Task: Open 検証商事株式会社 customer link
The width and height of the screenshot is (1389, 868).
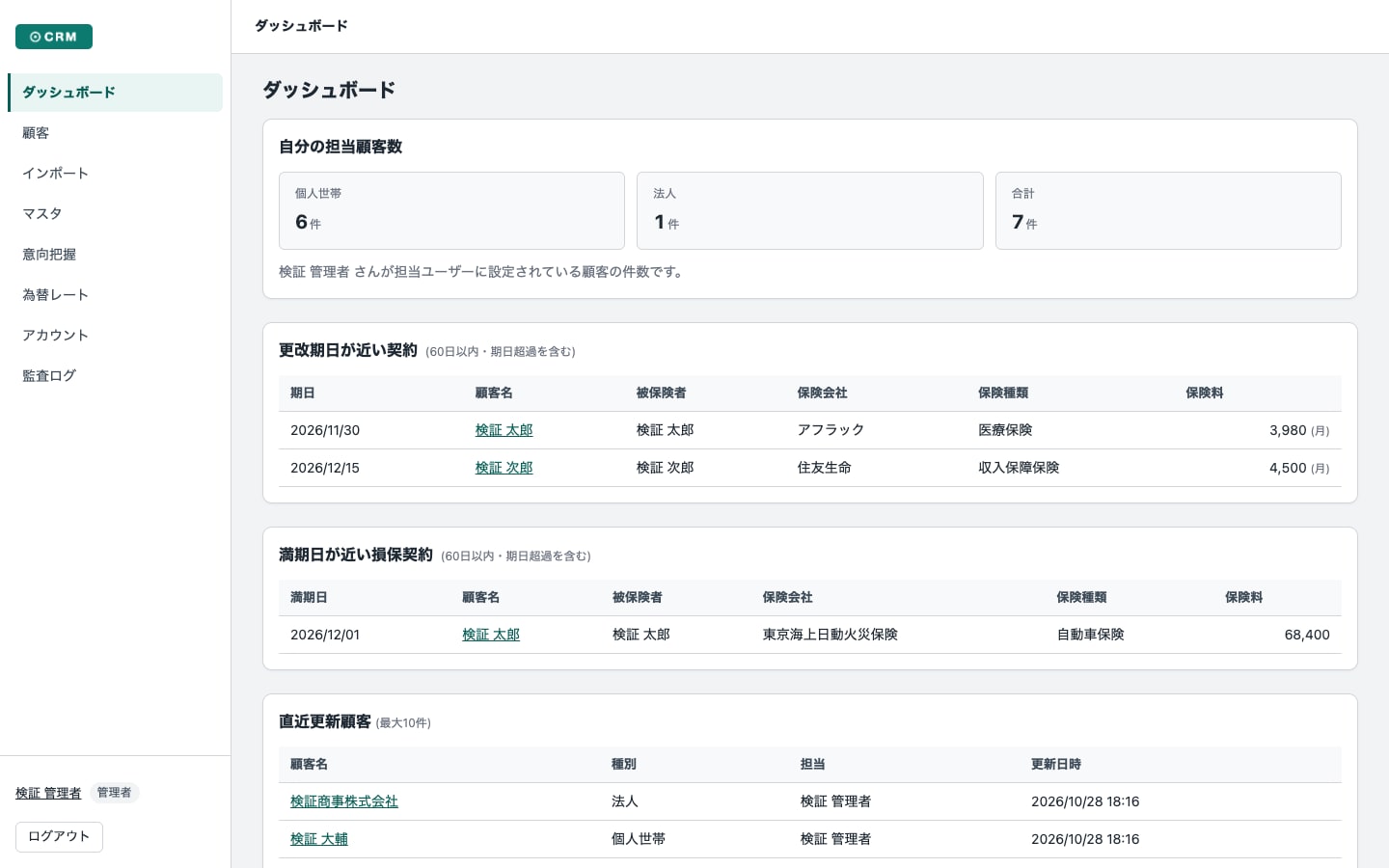Action: point(344,801)
